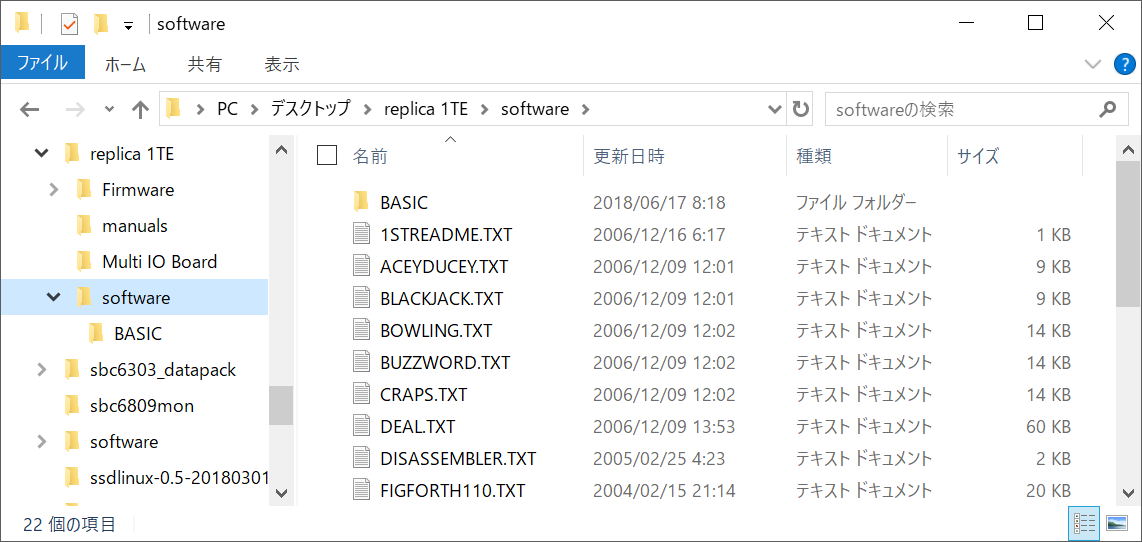The height and width of the screenshot is (542, 1142).
Task: Toggle the select-all checkbox in header
Action: 327,155
